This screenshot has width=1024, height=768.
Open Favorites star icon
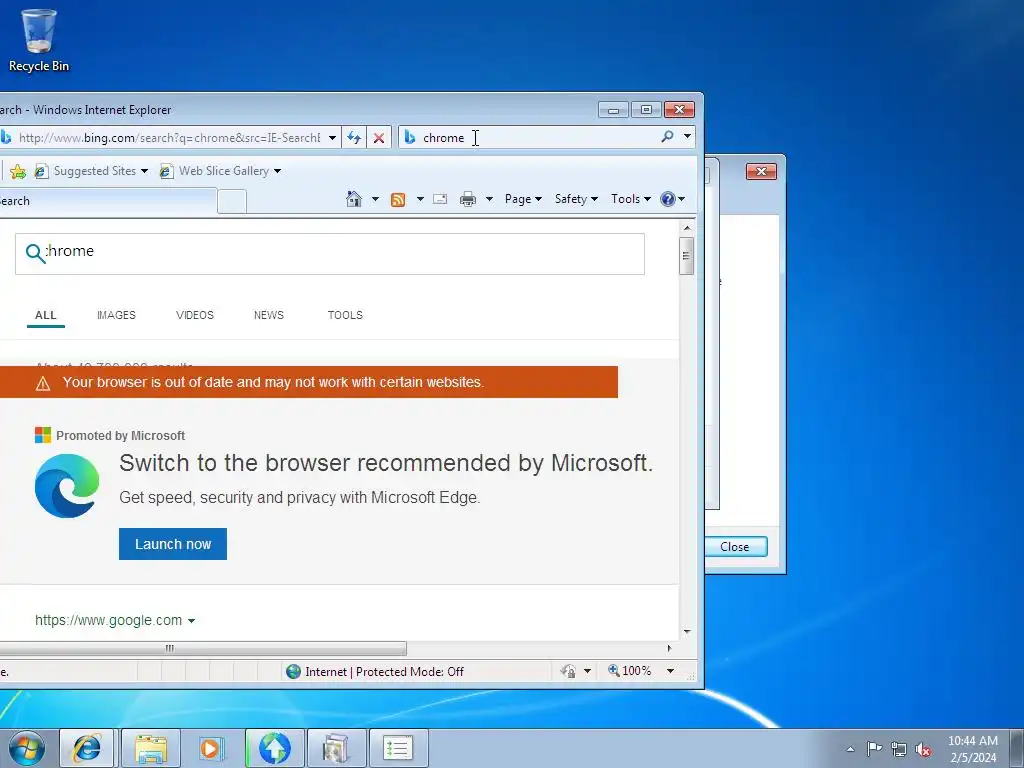18,171
